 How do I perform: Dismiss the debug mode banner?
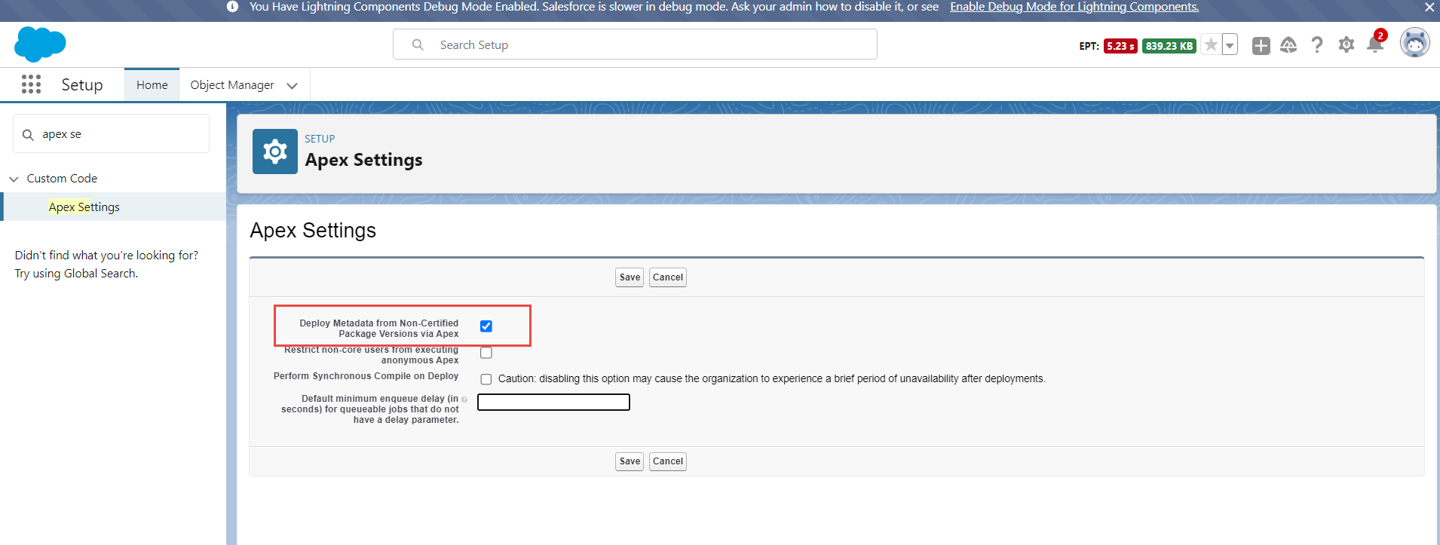tap(1430, 7)
